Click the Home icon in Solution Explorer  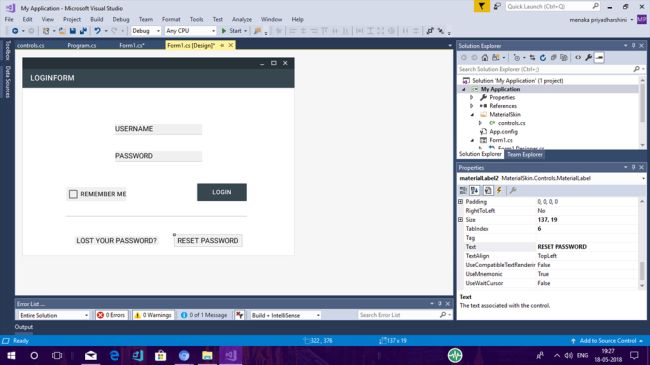click(x=485, y=58)
